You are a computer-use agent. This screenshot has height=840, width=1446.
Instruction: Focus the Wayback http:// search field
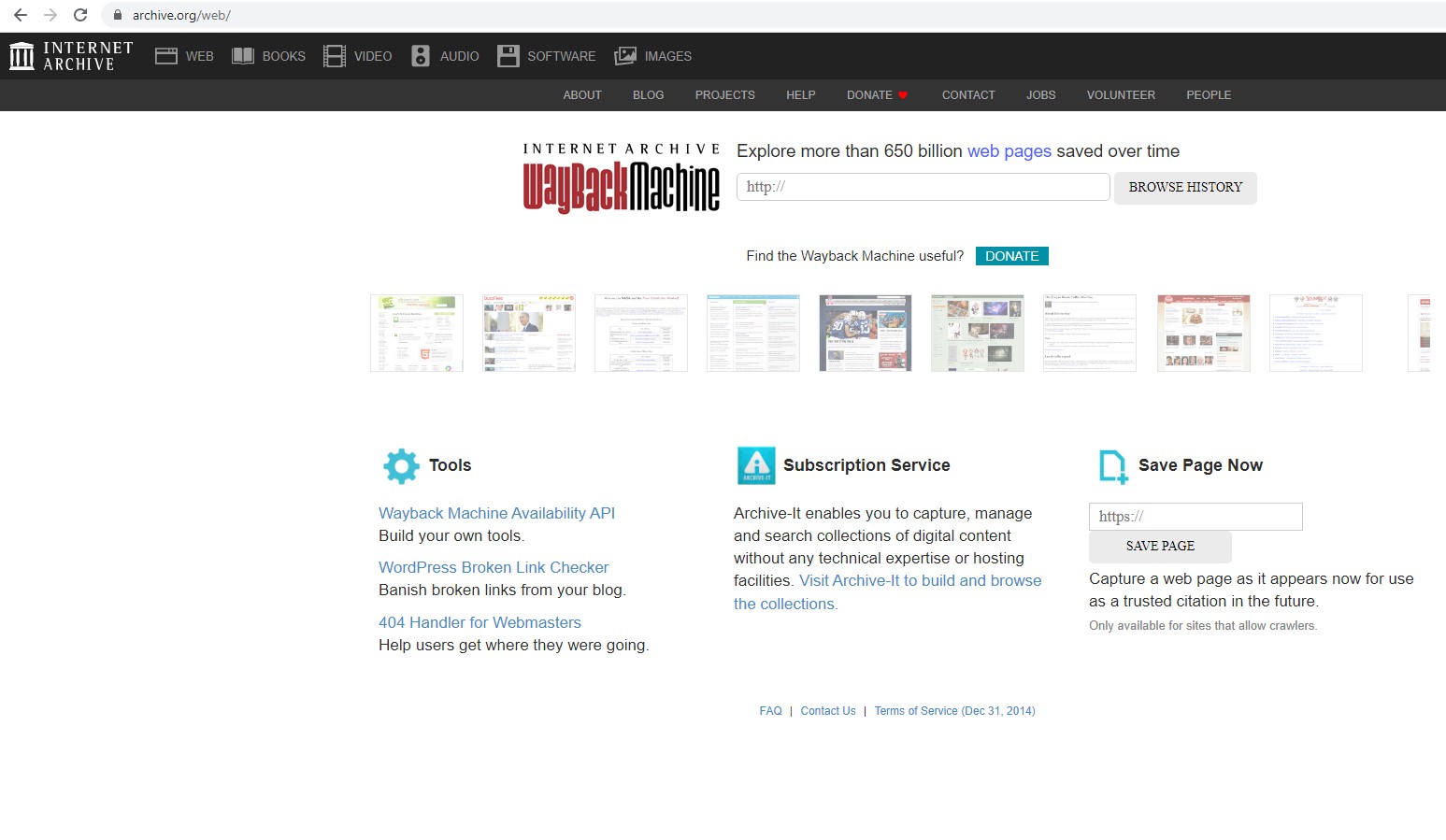click(x=923, y=187)
